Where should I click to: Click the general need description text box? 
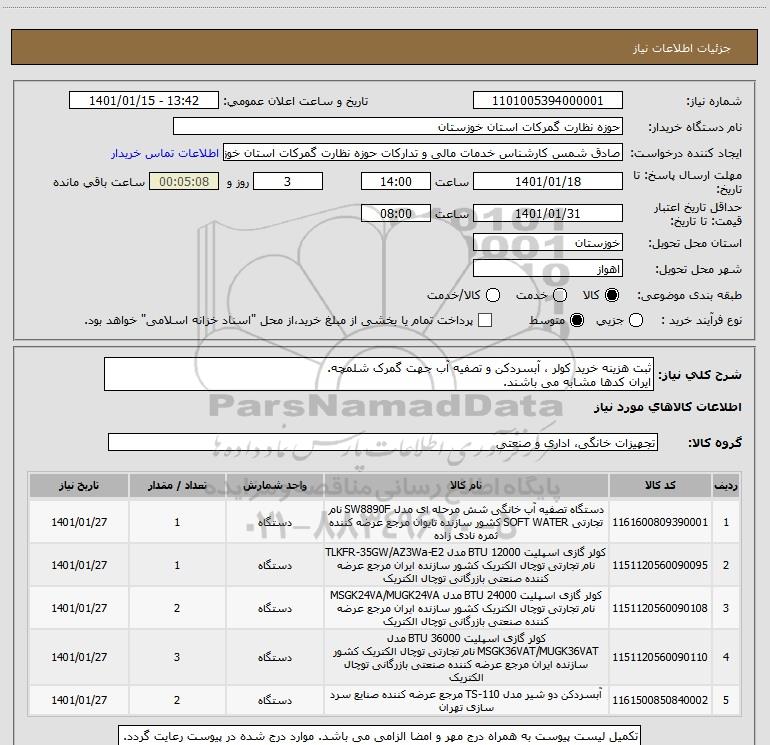tap(379, 374)
